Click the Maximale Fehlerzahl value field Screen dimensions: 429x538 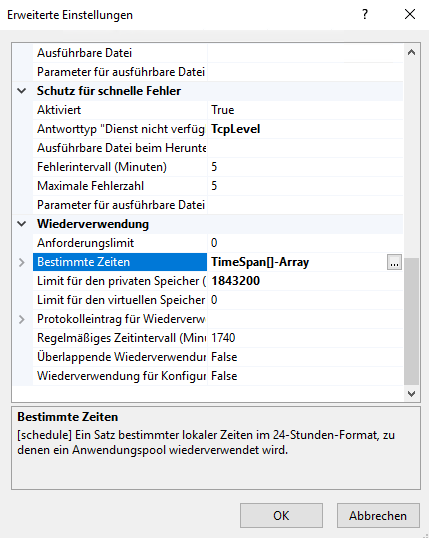click(x=305, y=186)
